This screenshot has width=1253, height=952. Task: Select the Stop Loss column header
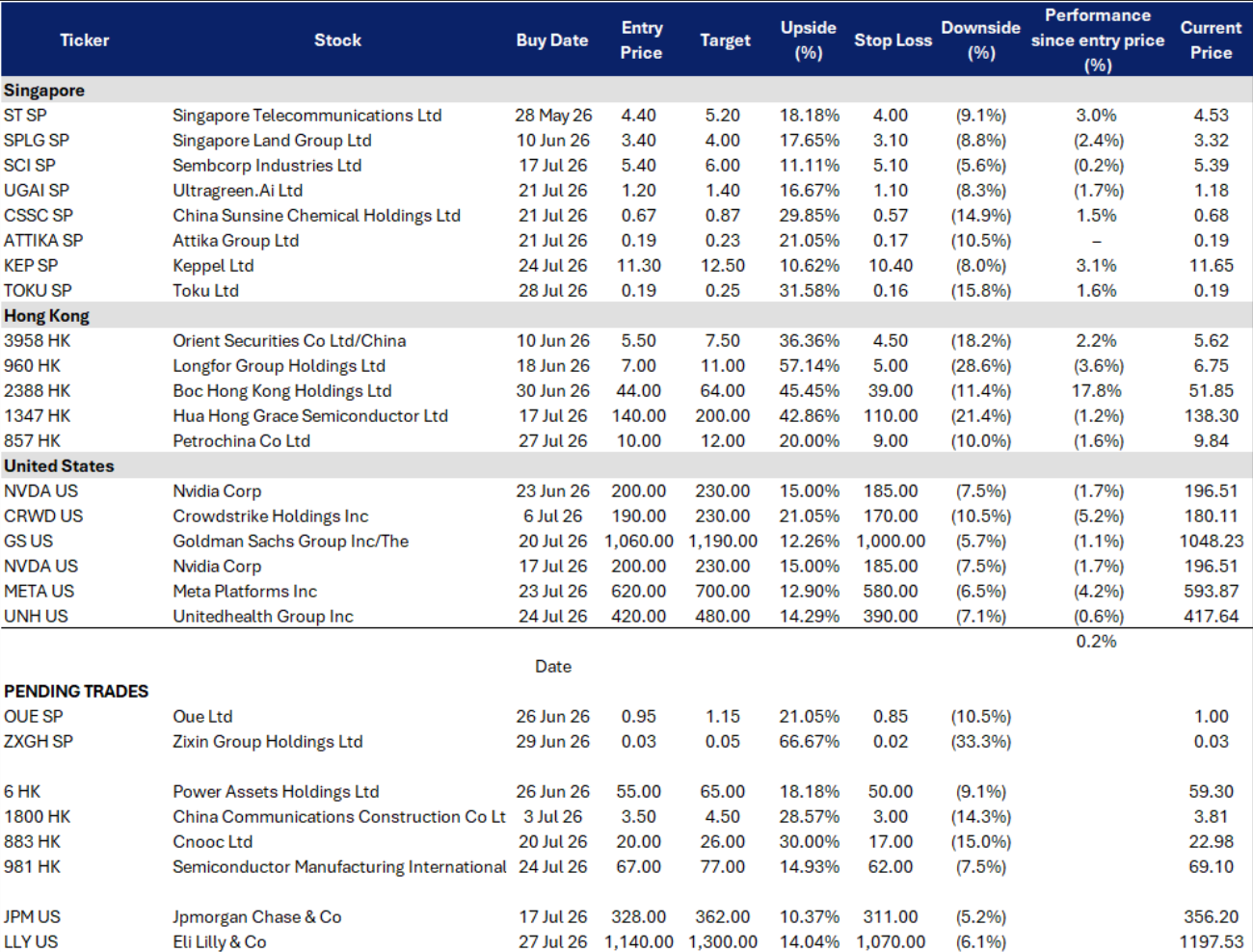tap(893, 40)
